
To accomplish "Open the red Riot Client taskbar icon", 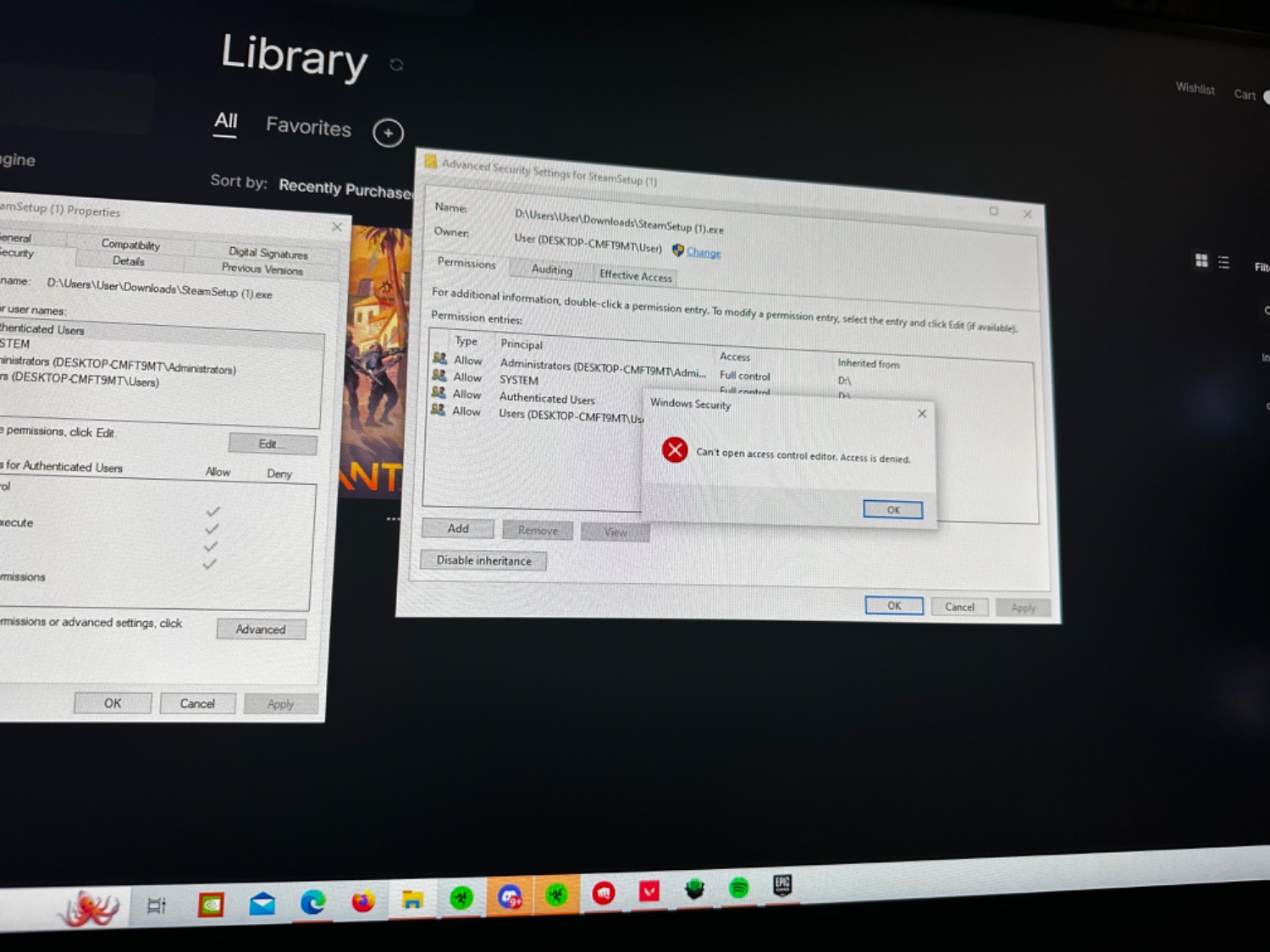I will click(604, 893).
